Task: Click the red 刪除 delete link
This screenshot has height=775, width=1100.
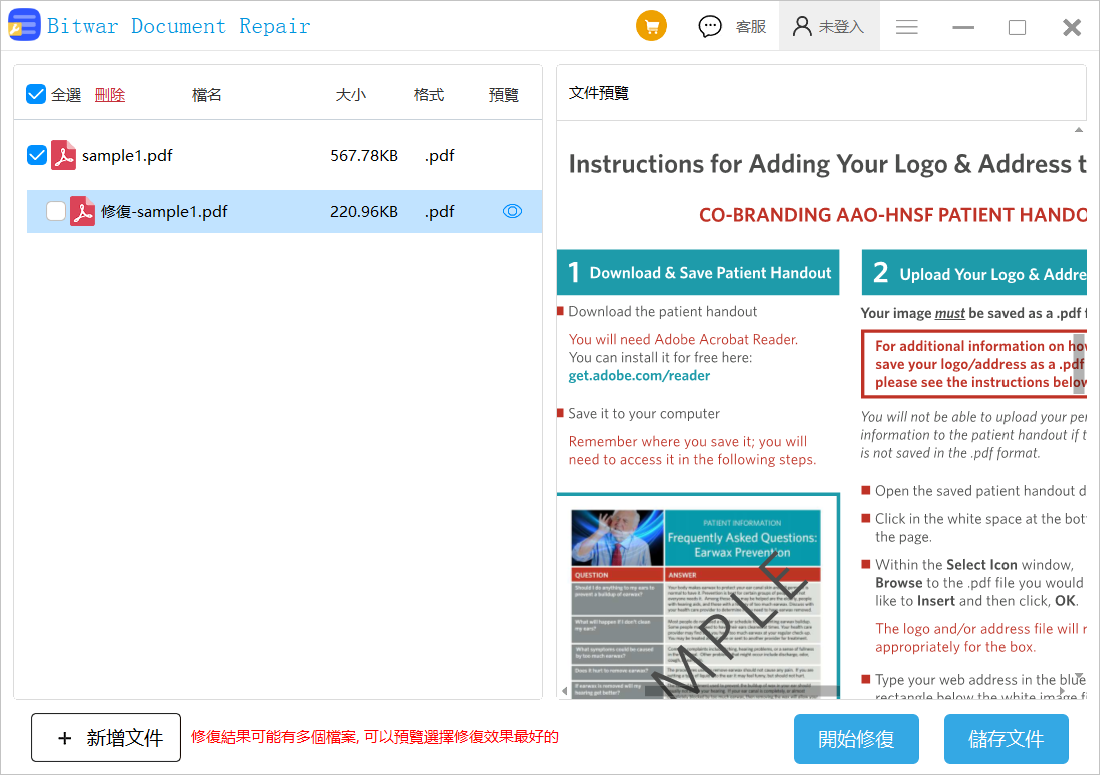Action: tap(110, 95)
